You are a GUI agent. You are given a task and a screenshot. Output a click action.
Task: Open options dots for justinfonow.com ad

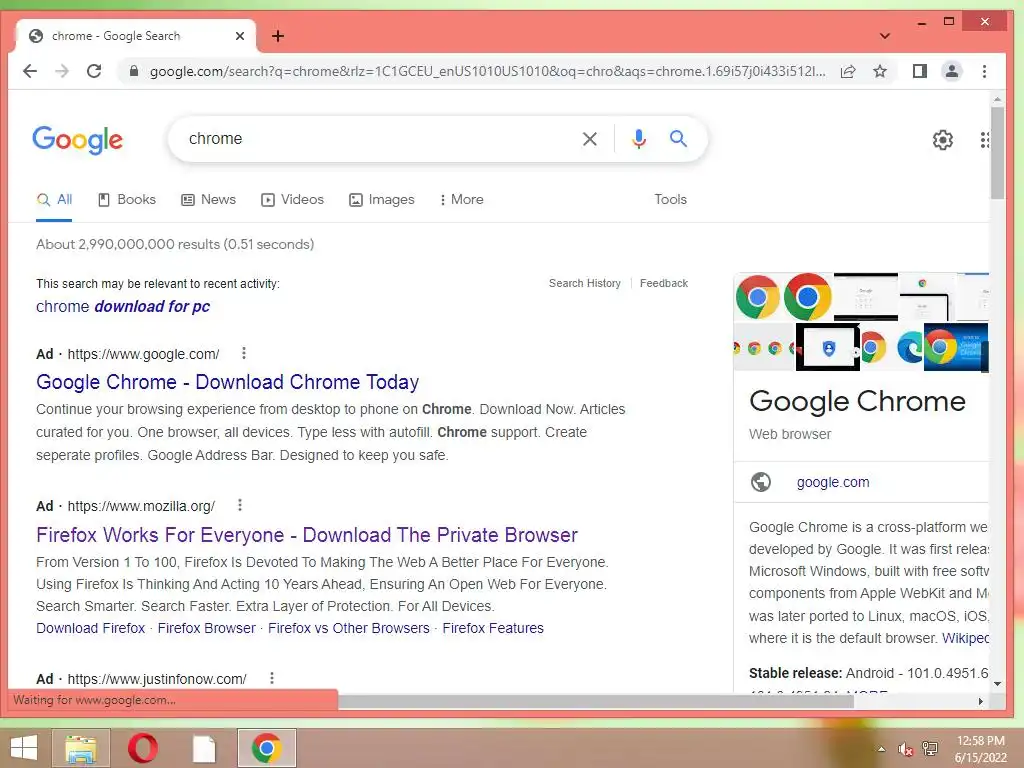click(272, 678)
